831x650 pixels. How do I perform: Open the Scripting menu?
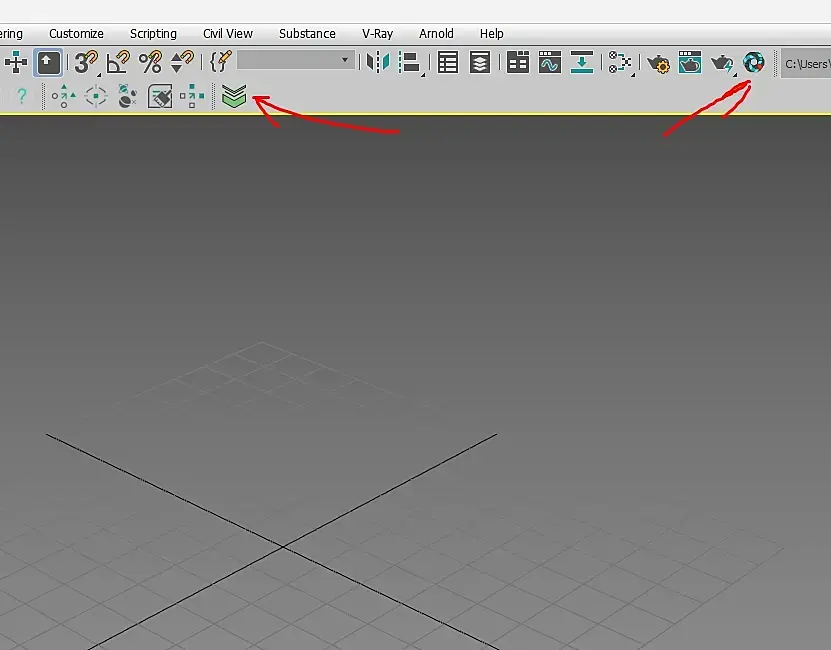coord(153,33)
